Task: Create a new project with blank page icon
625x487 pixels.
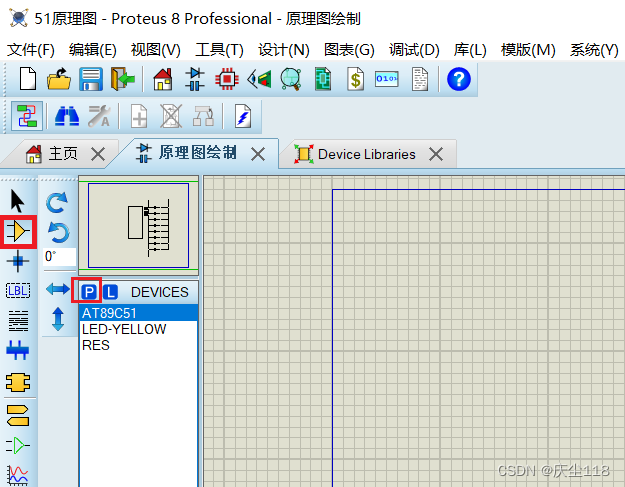Action: [28, 79]
